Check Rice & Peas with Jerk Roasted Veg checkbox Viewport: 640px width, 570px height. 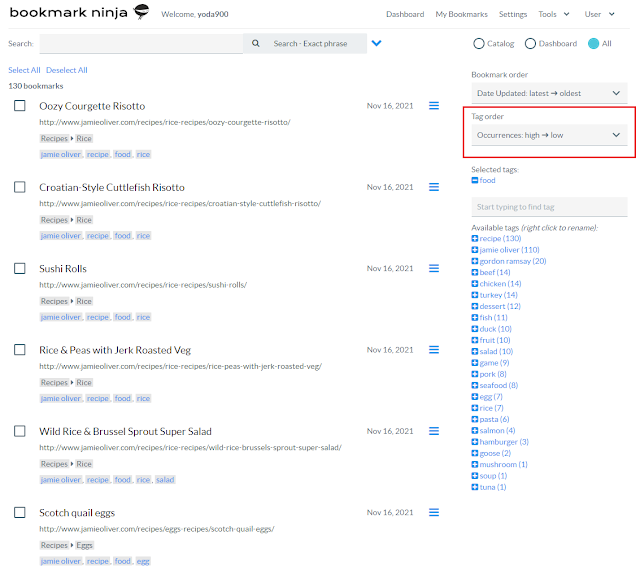coord(20,350)
